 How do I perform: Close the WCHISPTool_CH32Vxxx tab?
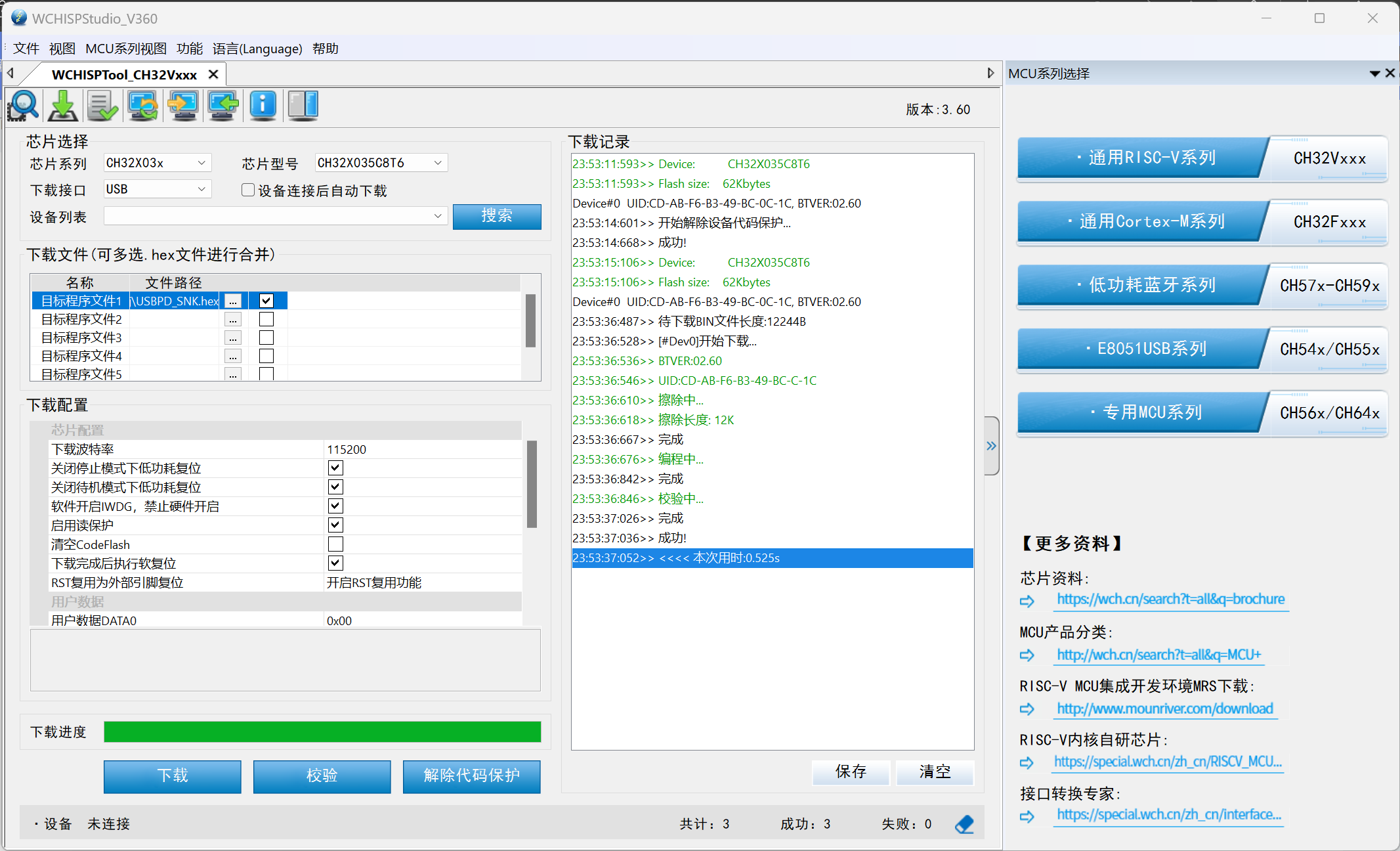(213, 75)
